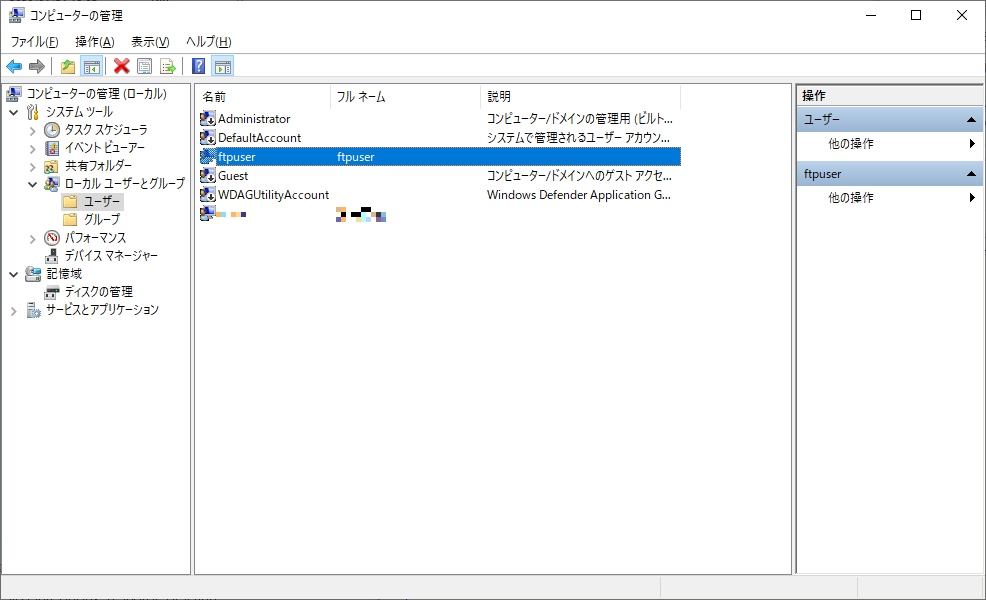This screenshot has height=600, width=986.
Task: Click the up one level folder icon
Action: tap(68, 66)
